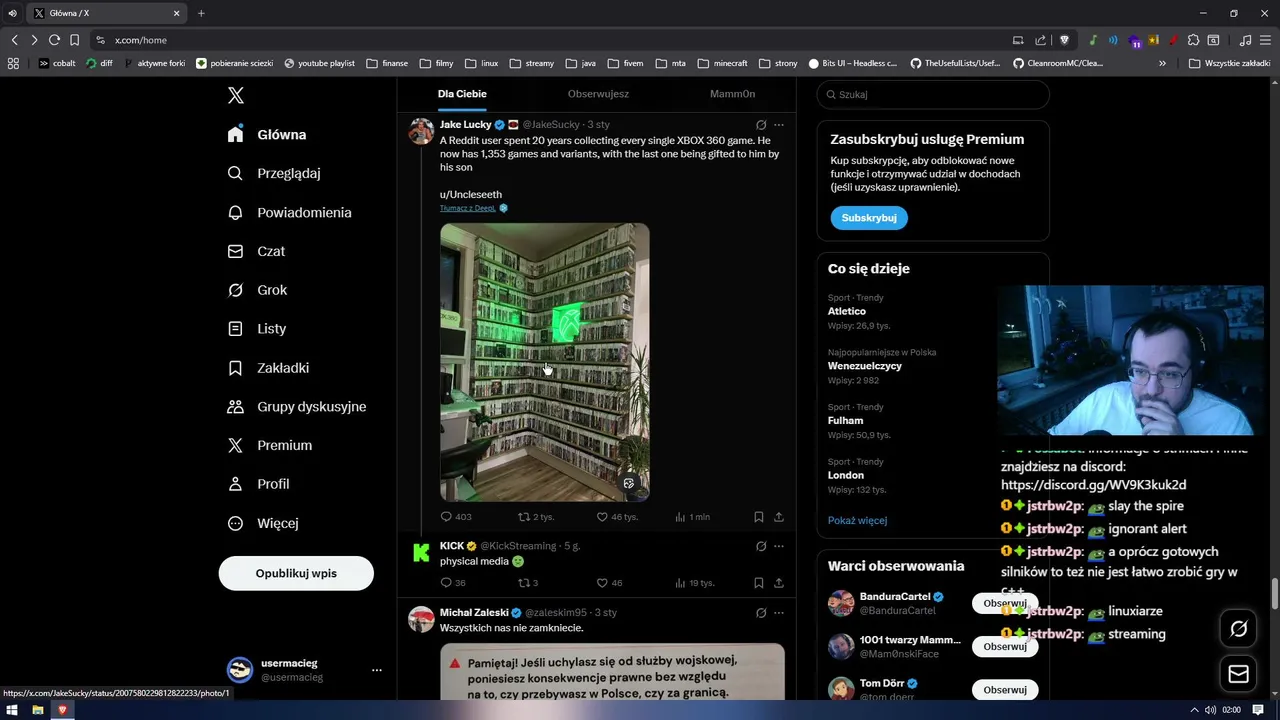
Task: Click Subskrybuj Premium button
Action: coord(868,217)
